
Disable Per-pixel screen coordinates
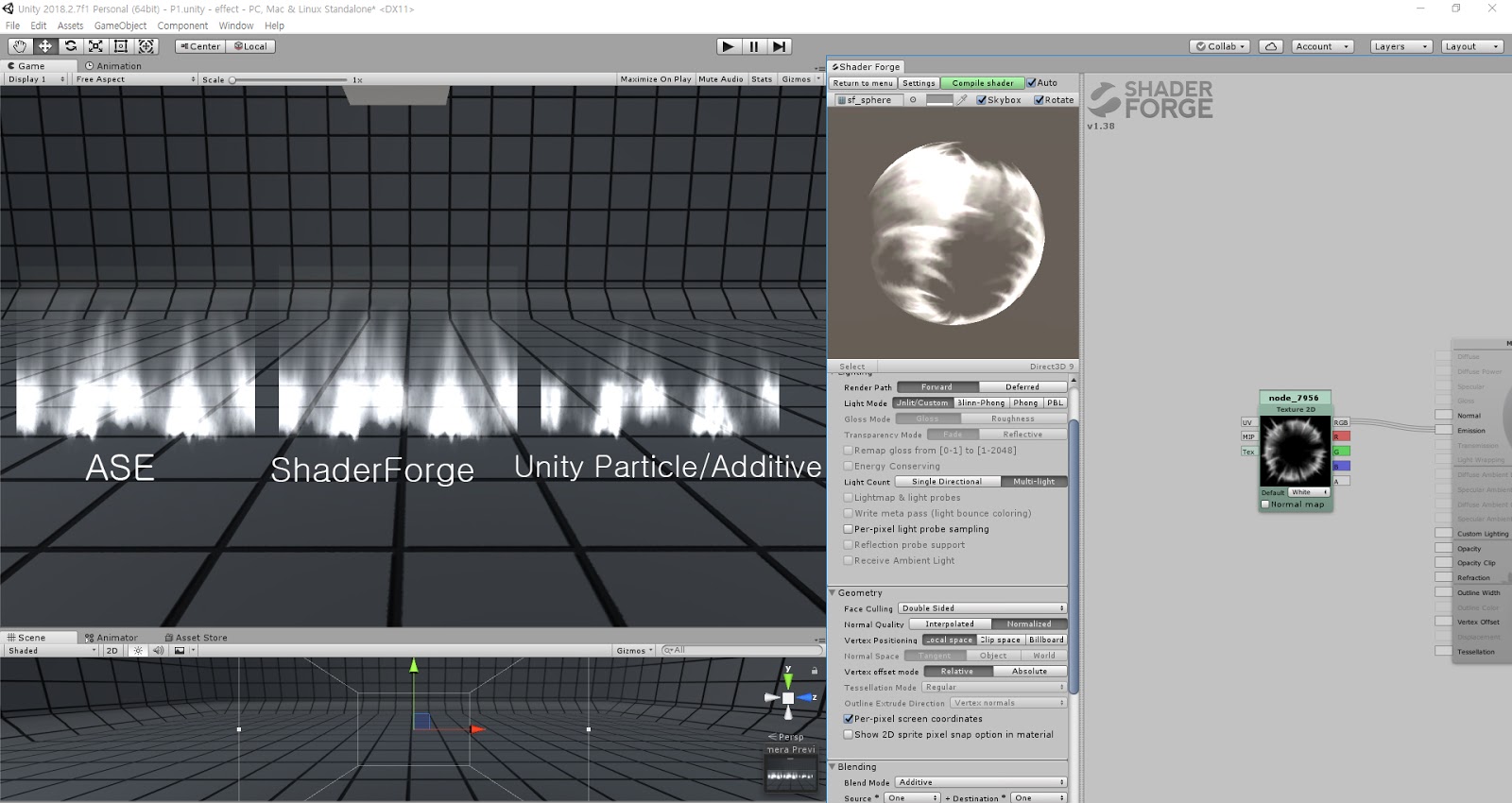[x=849, y=719]
